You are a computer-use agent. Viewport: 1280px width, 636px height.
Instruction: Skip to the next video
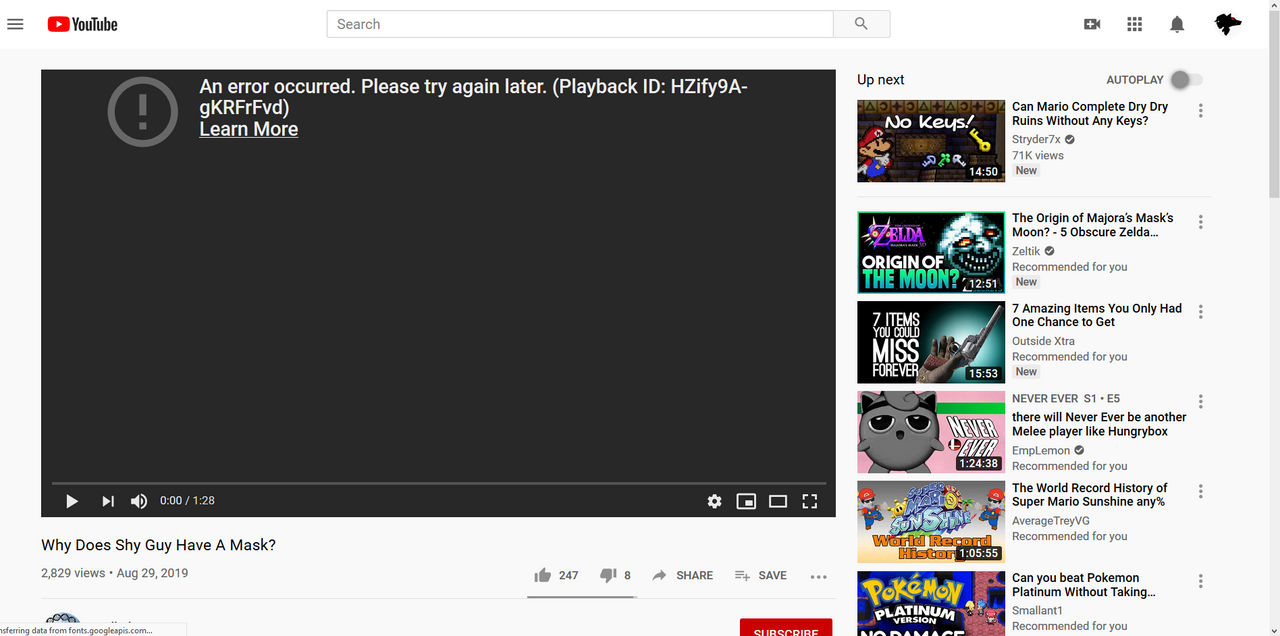pyautogui.click(x=108, y=501)
